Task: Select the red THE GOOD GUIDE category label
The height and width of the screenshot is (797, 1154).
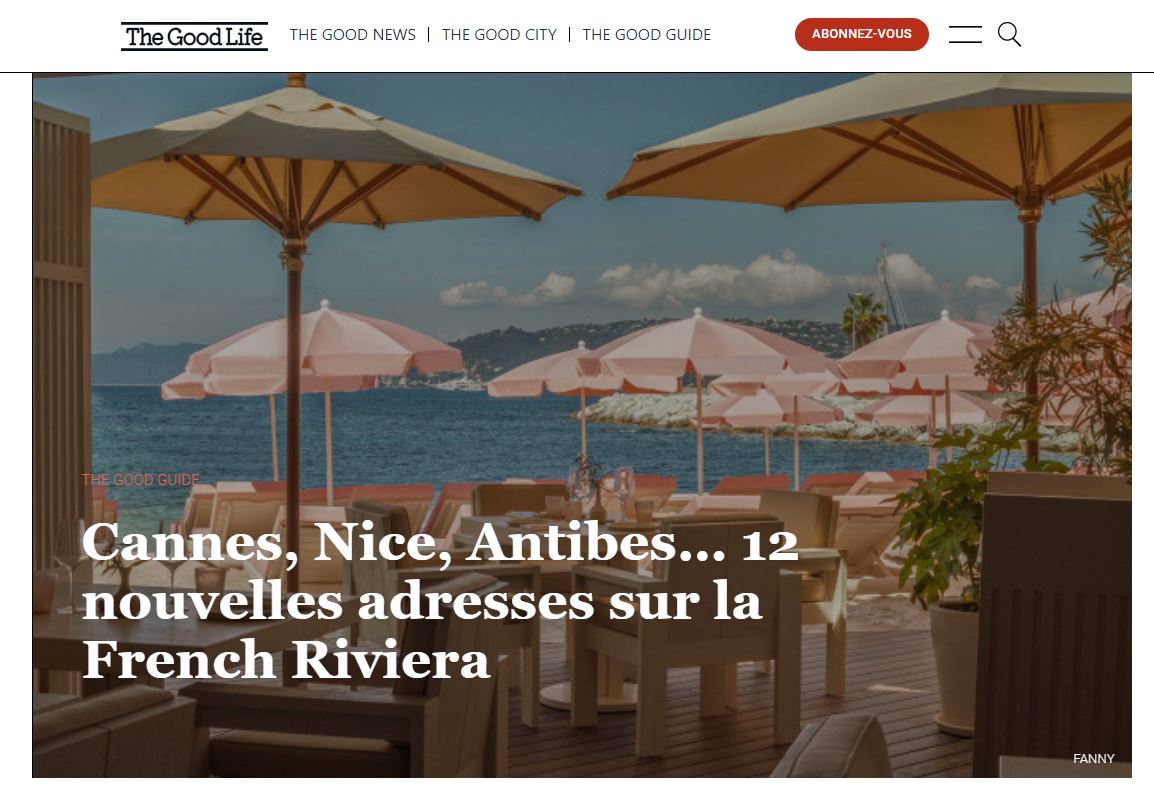Action: tap(140, 480)
